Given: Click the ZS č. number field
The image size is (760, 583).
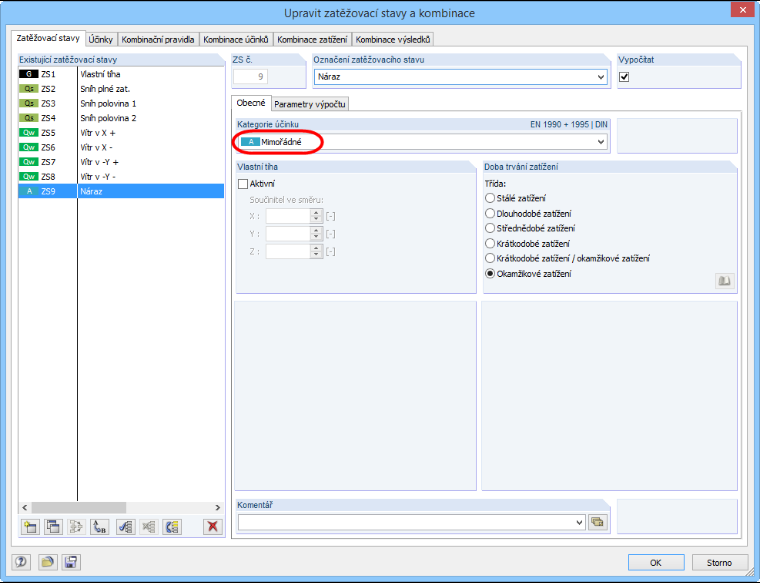Looking at the screenshot, I should (x=251, y=77).
